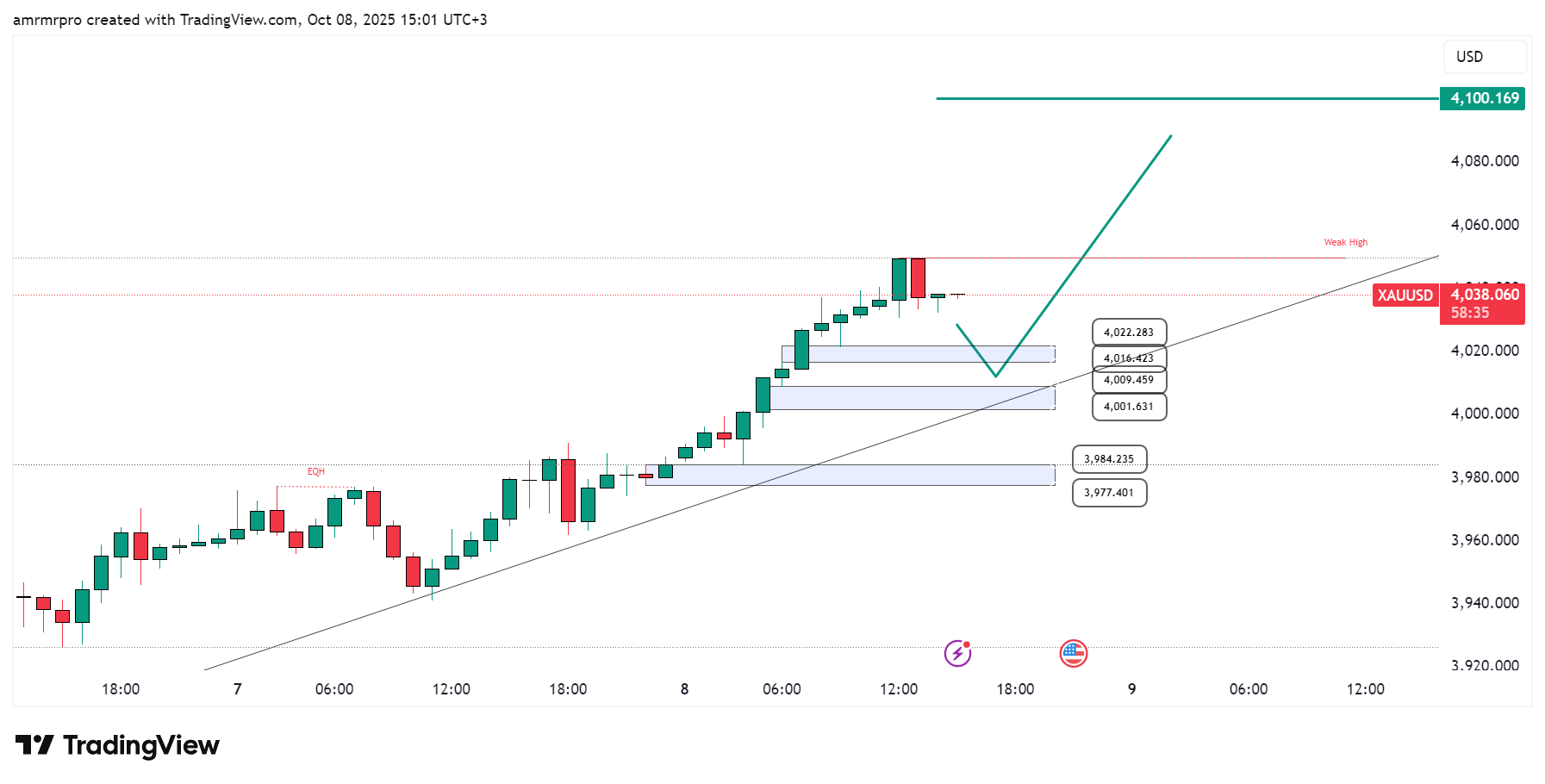Click the date 9 on the time axis
Viewport: 1545px width, 784px height.
pos(1132,689)
